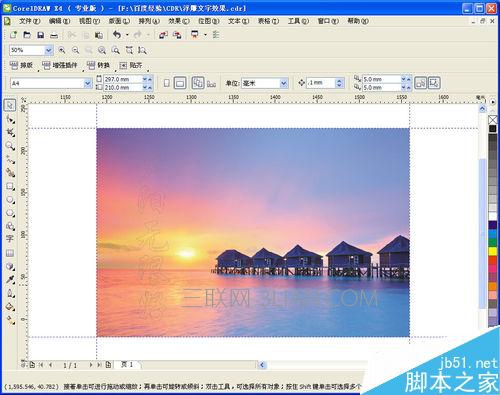Create a new document
The height and width of the screenshot is (395, 500).
tap(13, 35)
